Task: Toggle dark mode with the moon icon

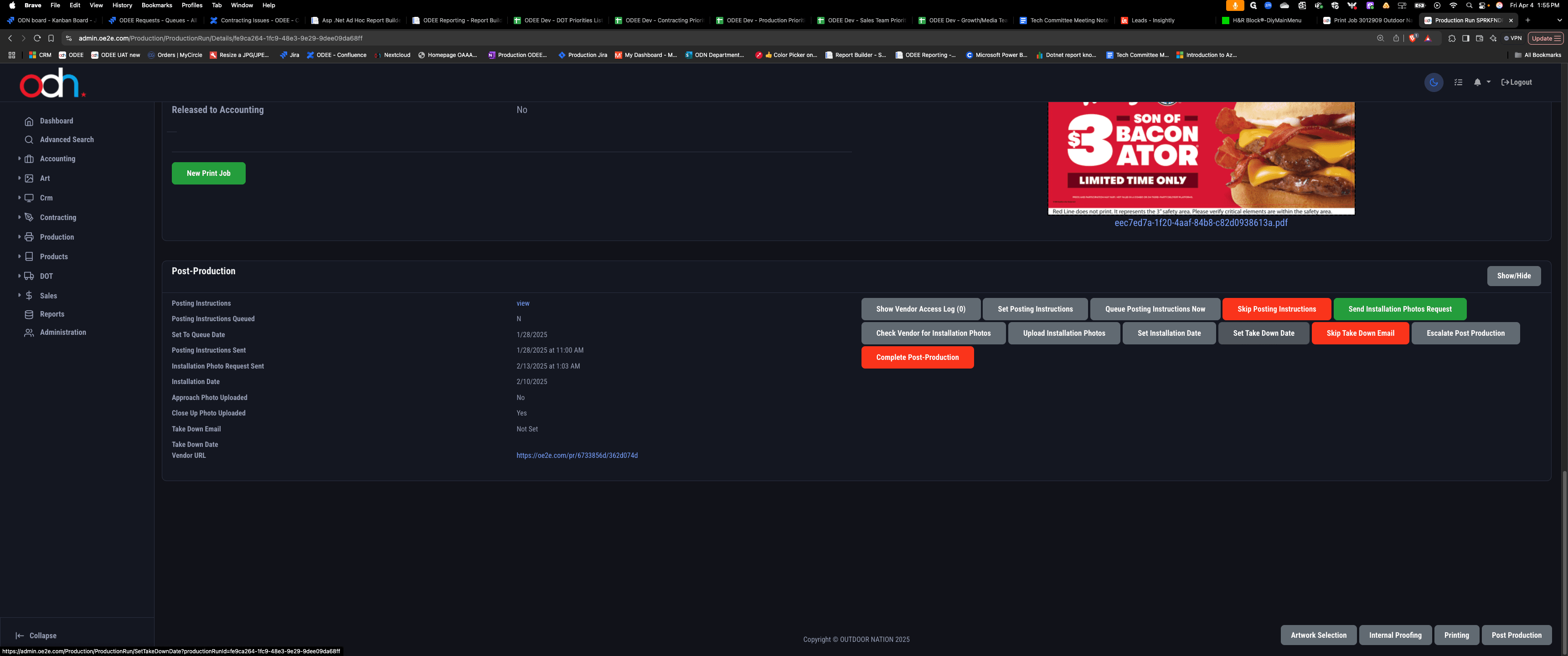Action: [1434, 82]
